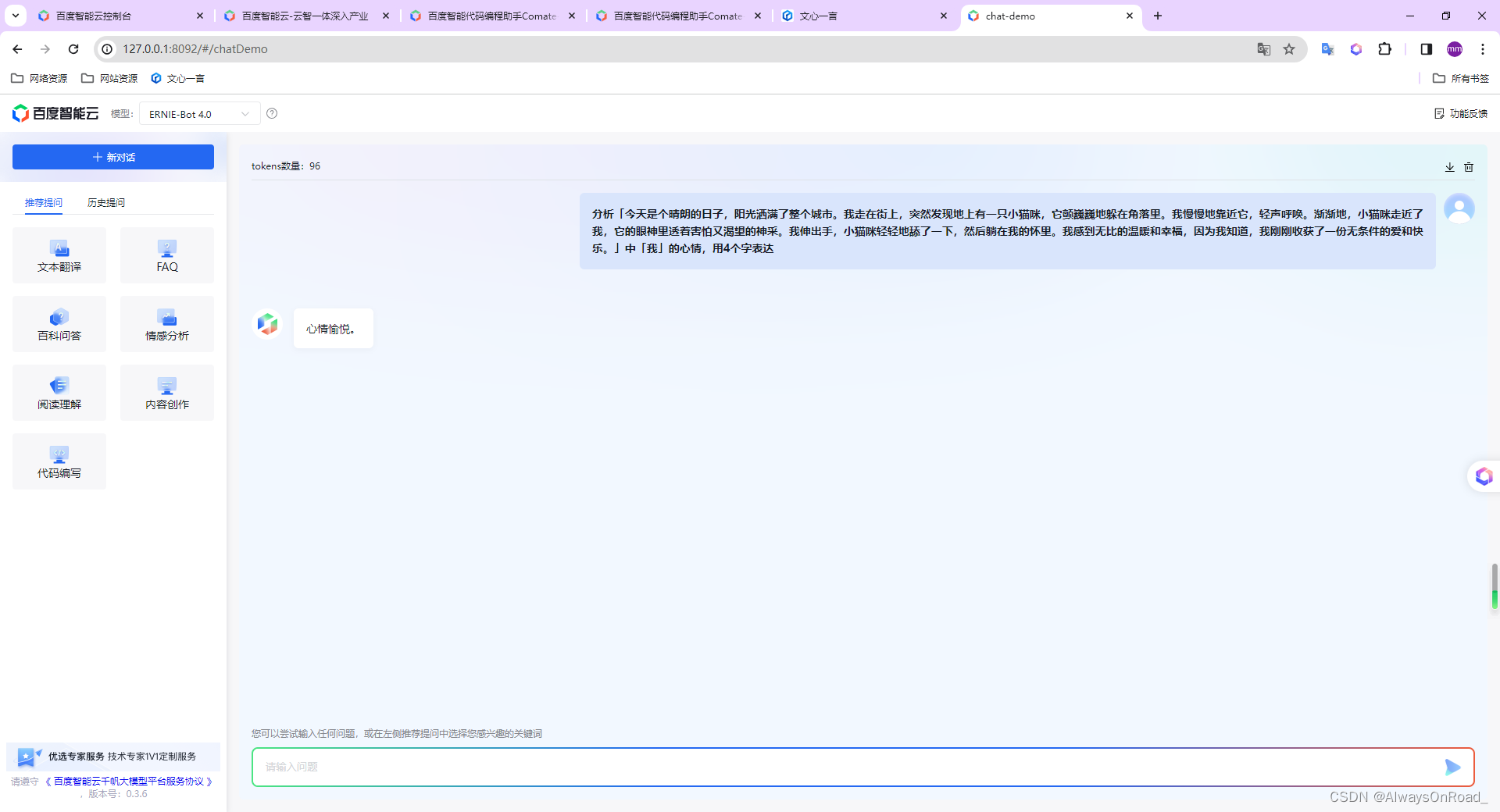Open the 百度智能云千帆大模型平台服务协议 link
The image size is (1500, 812).
click(129, 782)
